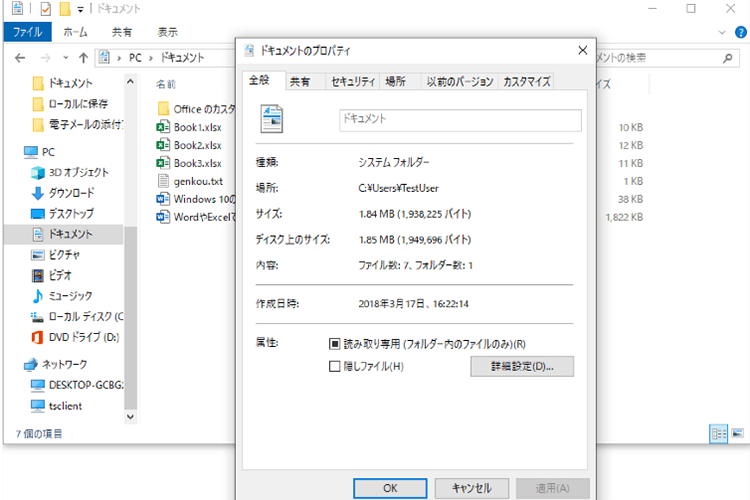Click the ドキュメント address bar breadcrumb
The image size is (750, 500).
182,58
